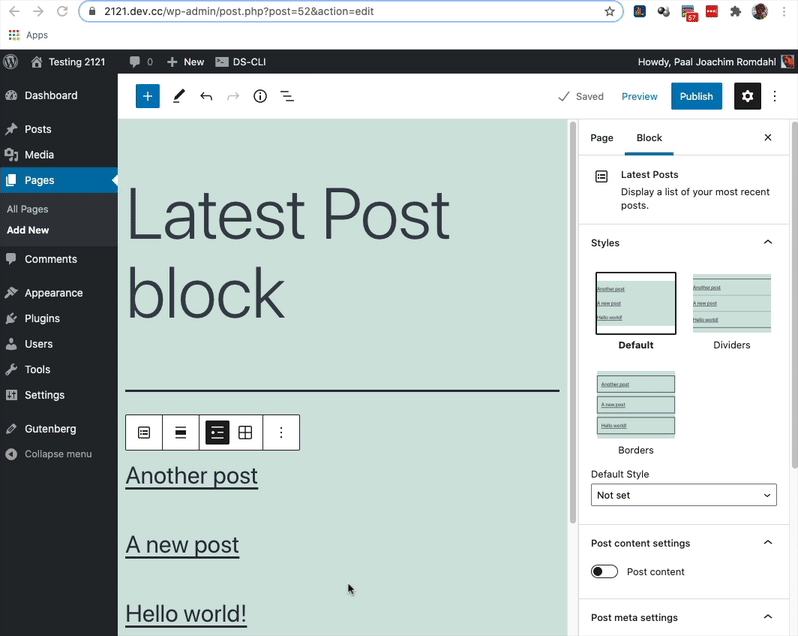Open the Comments bubble in admin bar
Screen dimensions: 798x636
pyautogui.click(x=140, y=62)
